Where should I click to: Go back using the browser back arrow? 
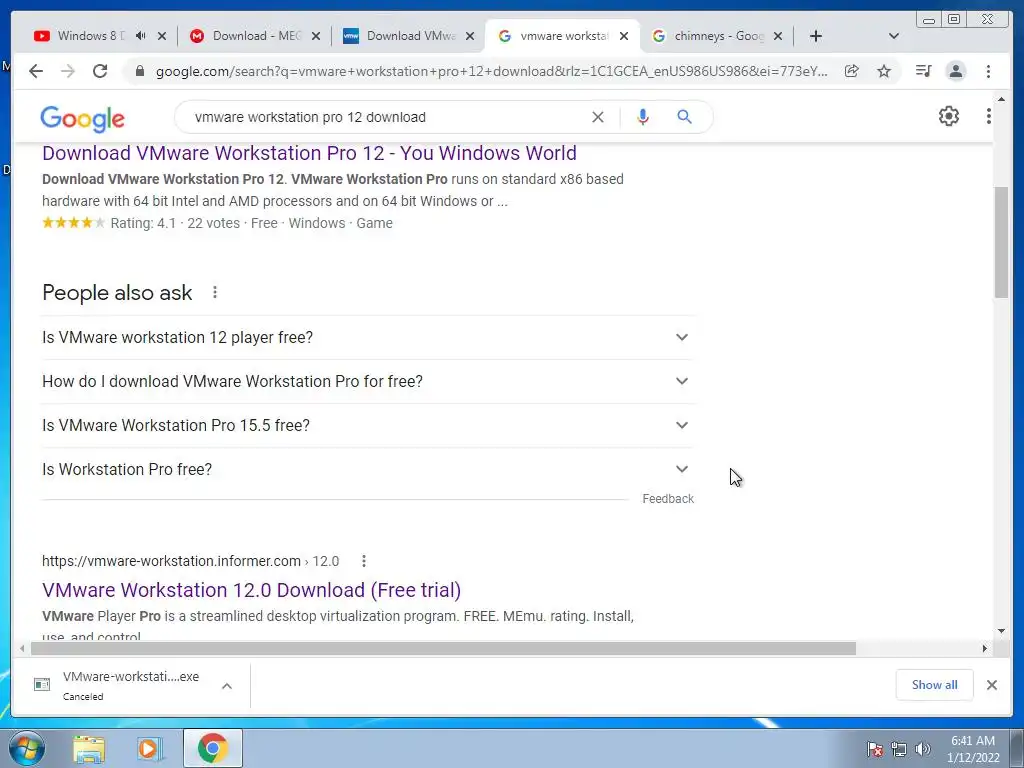tap(36, 71)
